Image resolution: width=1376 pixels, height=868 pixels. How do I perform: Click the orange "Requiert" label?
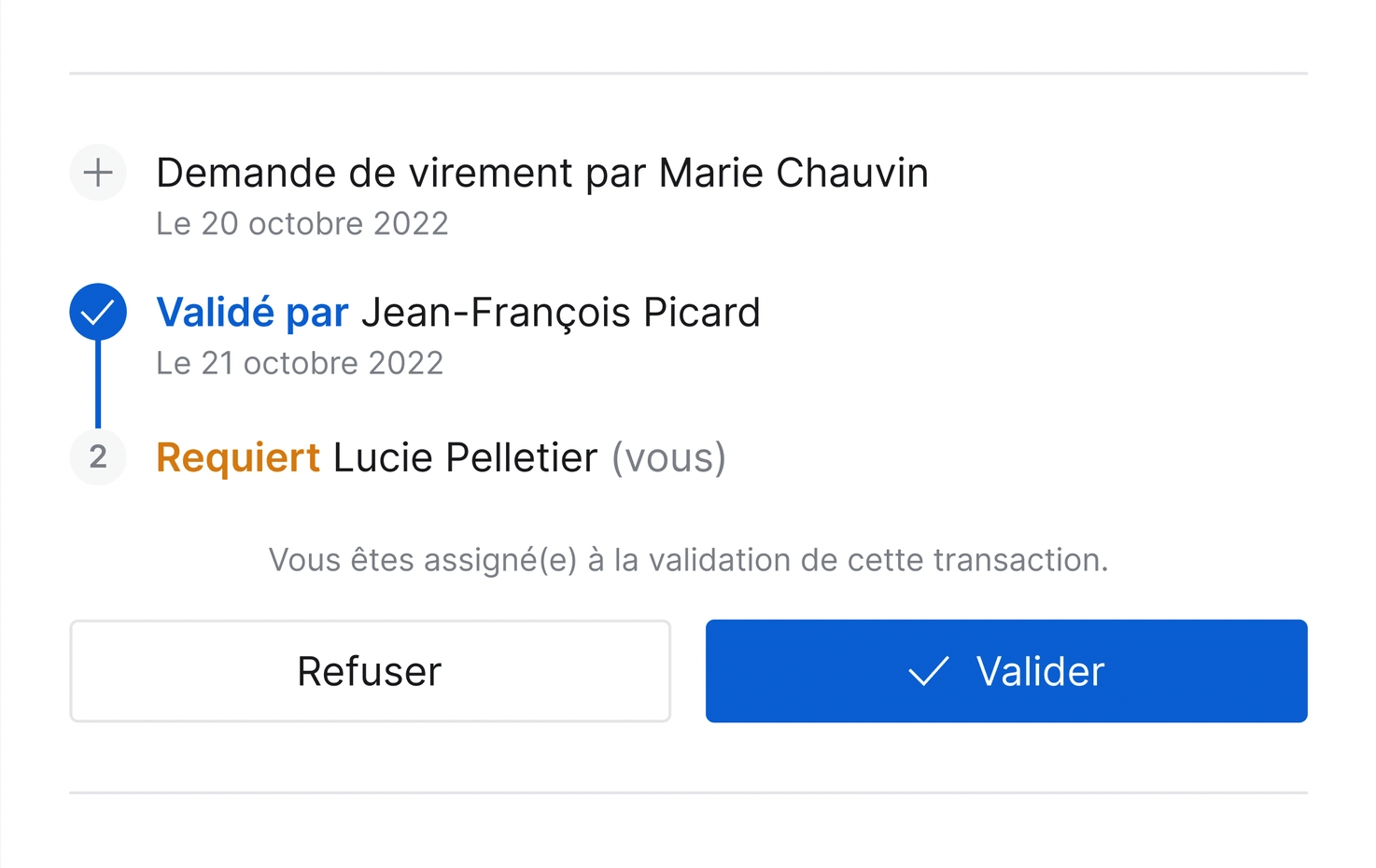tap(238, 457)
